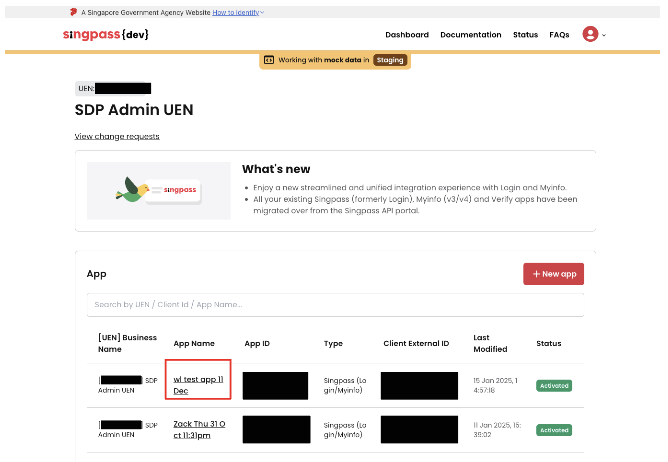Expand the chevron beside the profile avatar
This screenshot has width=668, height=462.
pyautogui.click(x=604, y=35)
